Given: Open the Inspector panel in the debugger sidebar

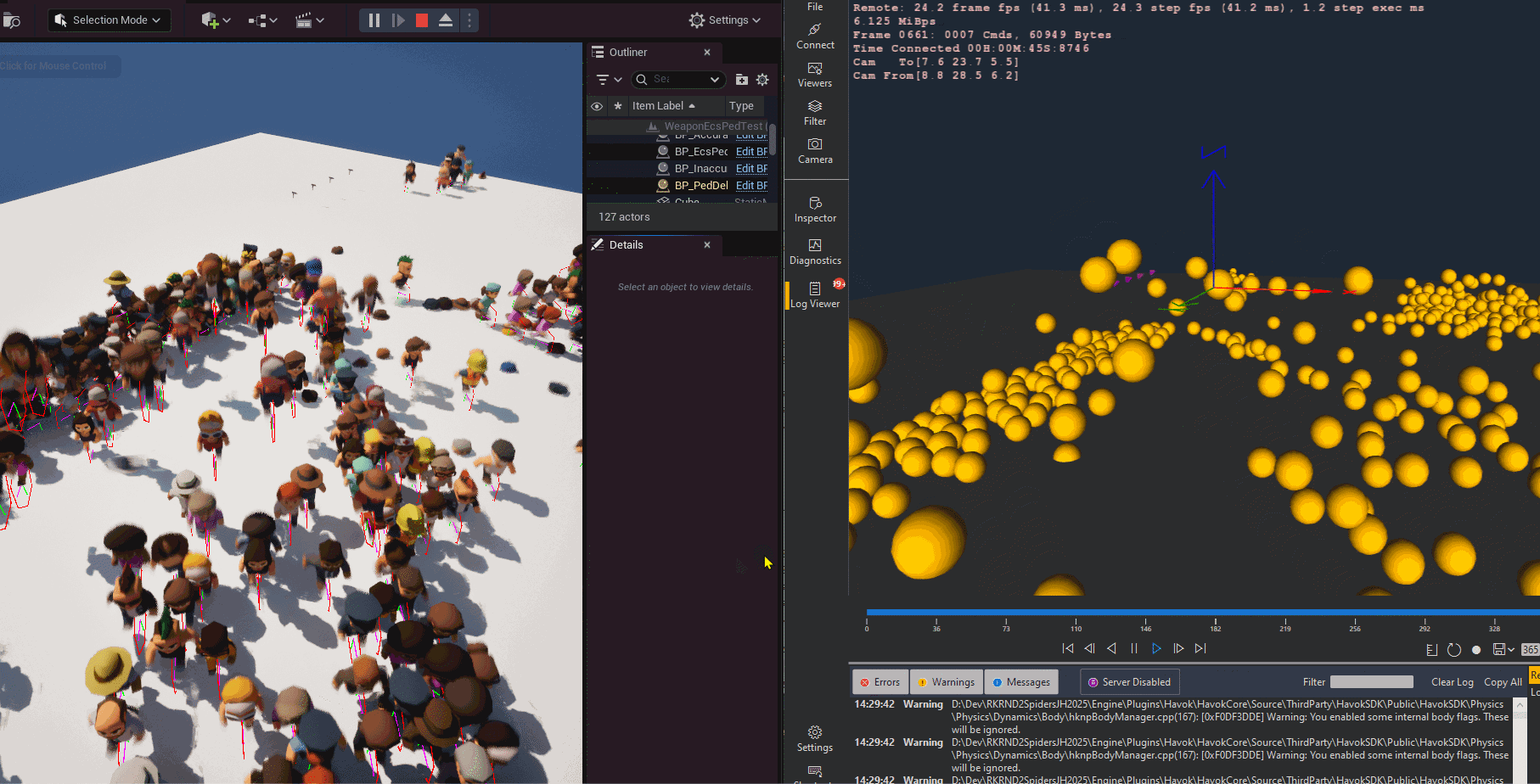Looking at the screenshot, I should 815,210.
